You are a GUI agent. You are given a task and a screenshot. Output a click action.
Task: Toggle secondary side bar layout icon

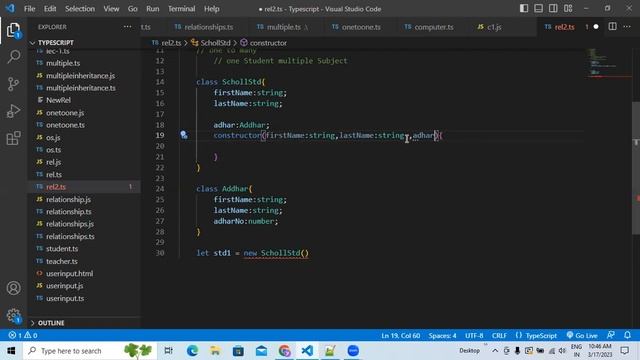pos(553,9)
